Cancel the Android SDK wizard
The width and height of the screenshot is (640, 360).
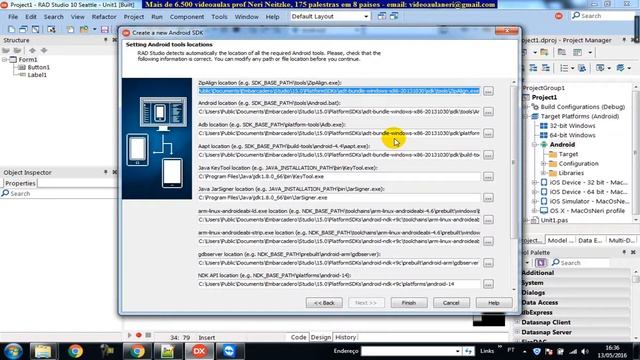coord(451,303)
